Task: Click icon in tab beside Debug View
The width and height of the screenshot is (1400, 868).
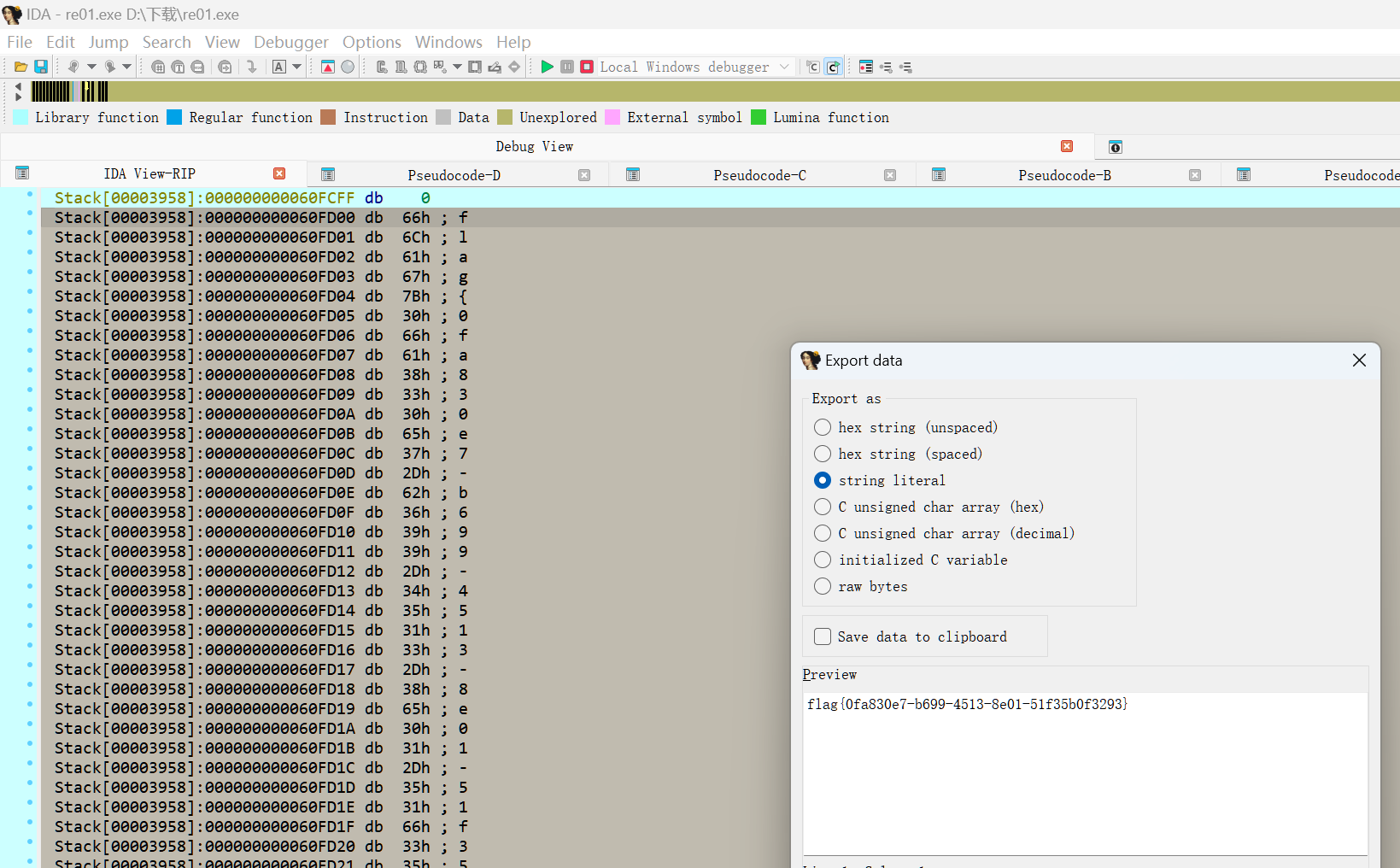Action: point(1115,147)
